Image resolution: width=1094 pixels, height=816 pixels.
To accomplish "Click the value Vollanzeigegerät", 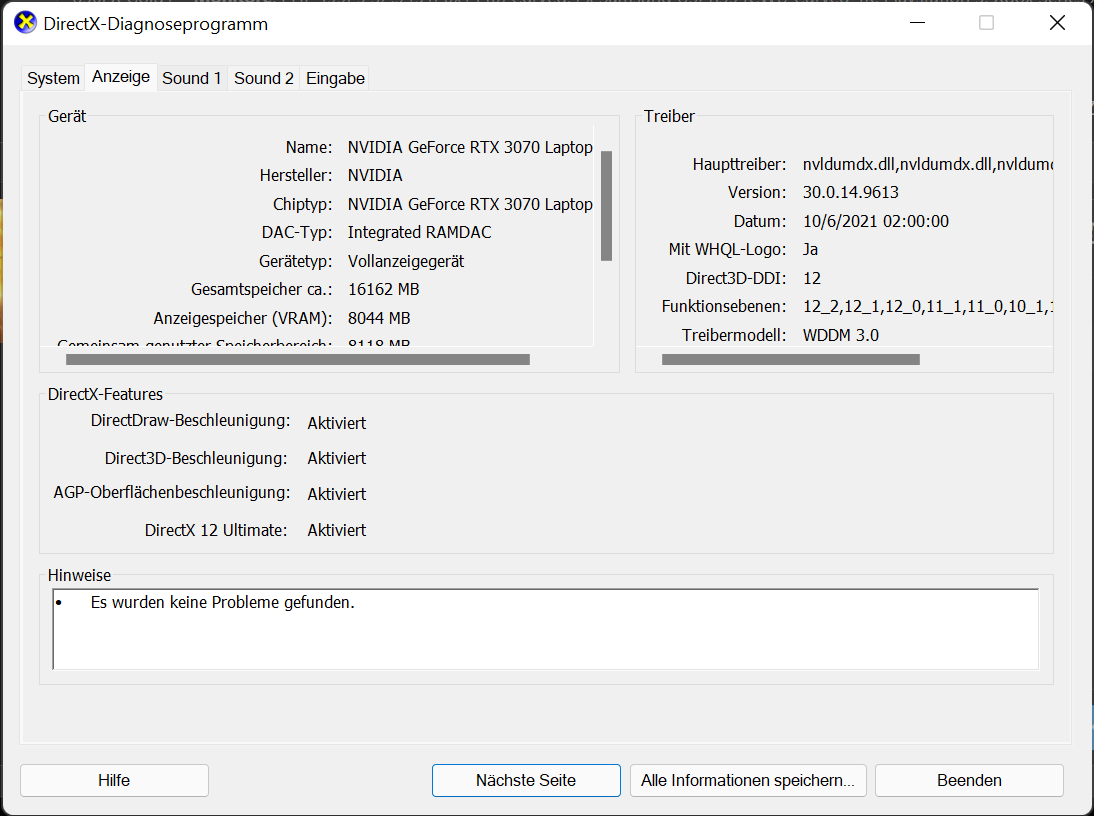I will tap(406, 262).
